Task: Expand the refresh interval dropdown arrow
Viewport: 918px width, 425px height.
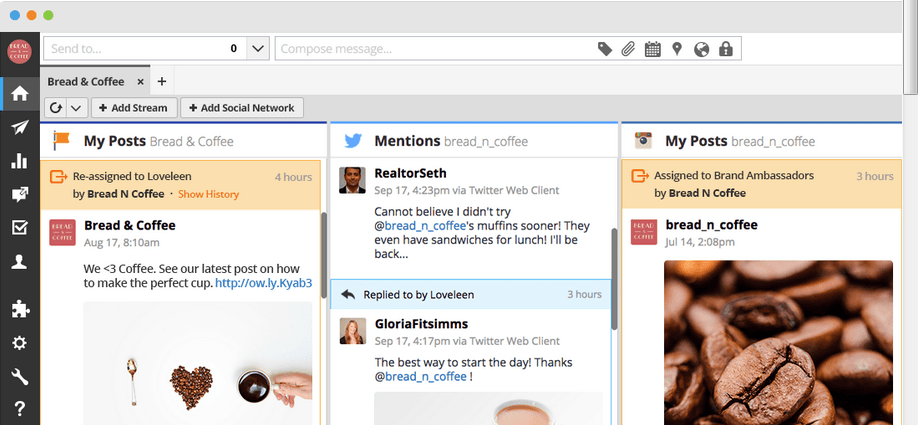Action: pyautogui.click(x=77, y=108)
